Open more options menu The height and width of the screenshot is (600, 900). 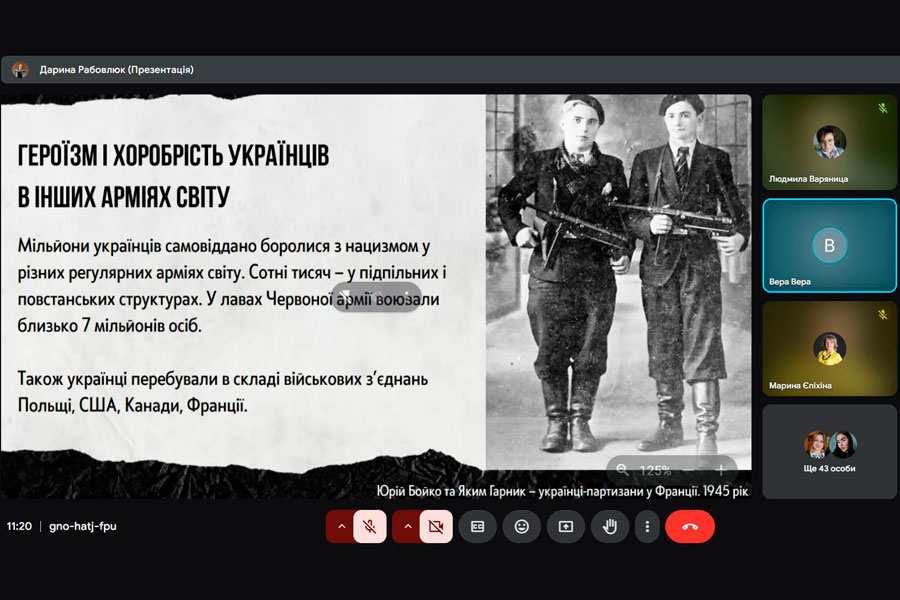tap(647, 526)
